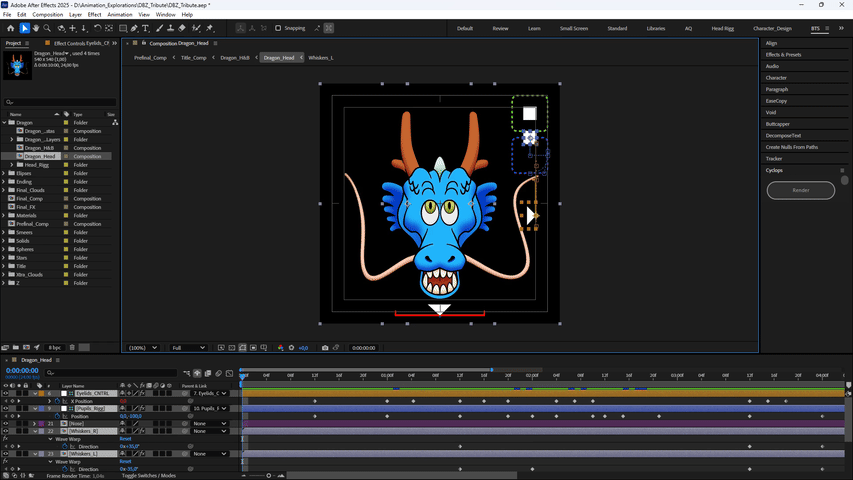Hide the Nose layer with eye icon
The image size is (853, 480).
tap(5, 423)
